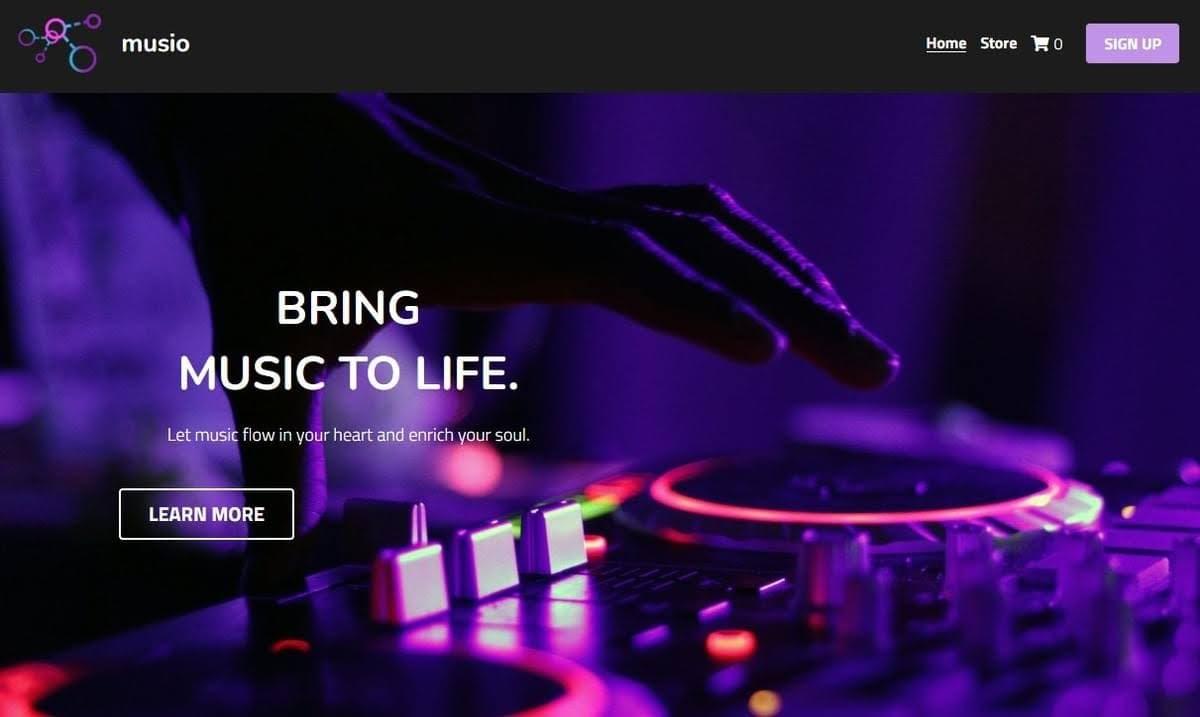
Task: Click the SIGN UP button
Action: (1132, 44)
